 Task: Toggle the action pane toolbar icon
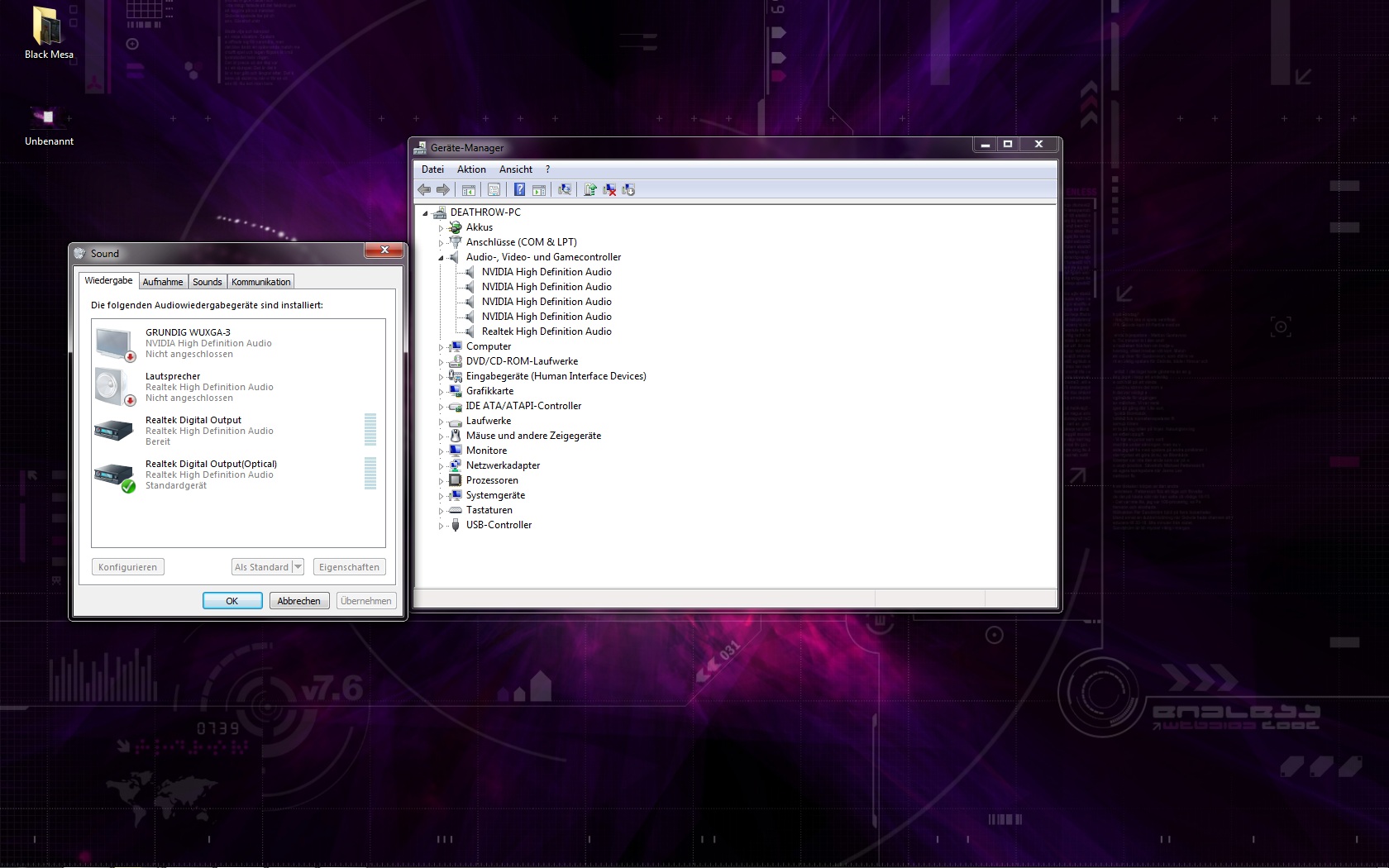point(539,190)
